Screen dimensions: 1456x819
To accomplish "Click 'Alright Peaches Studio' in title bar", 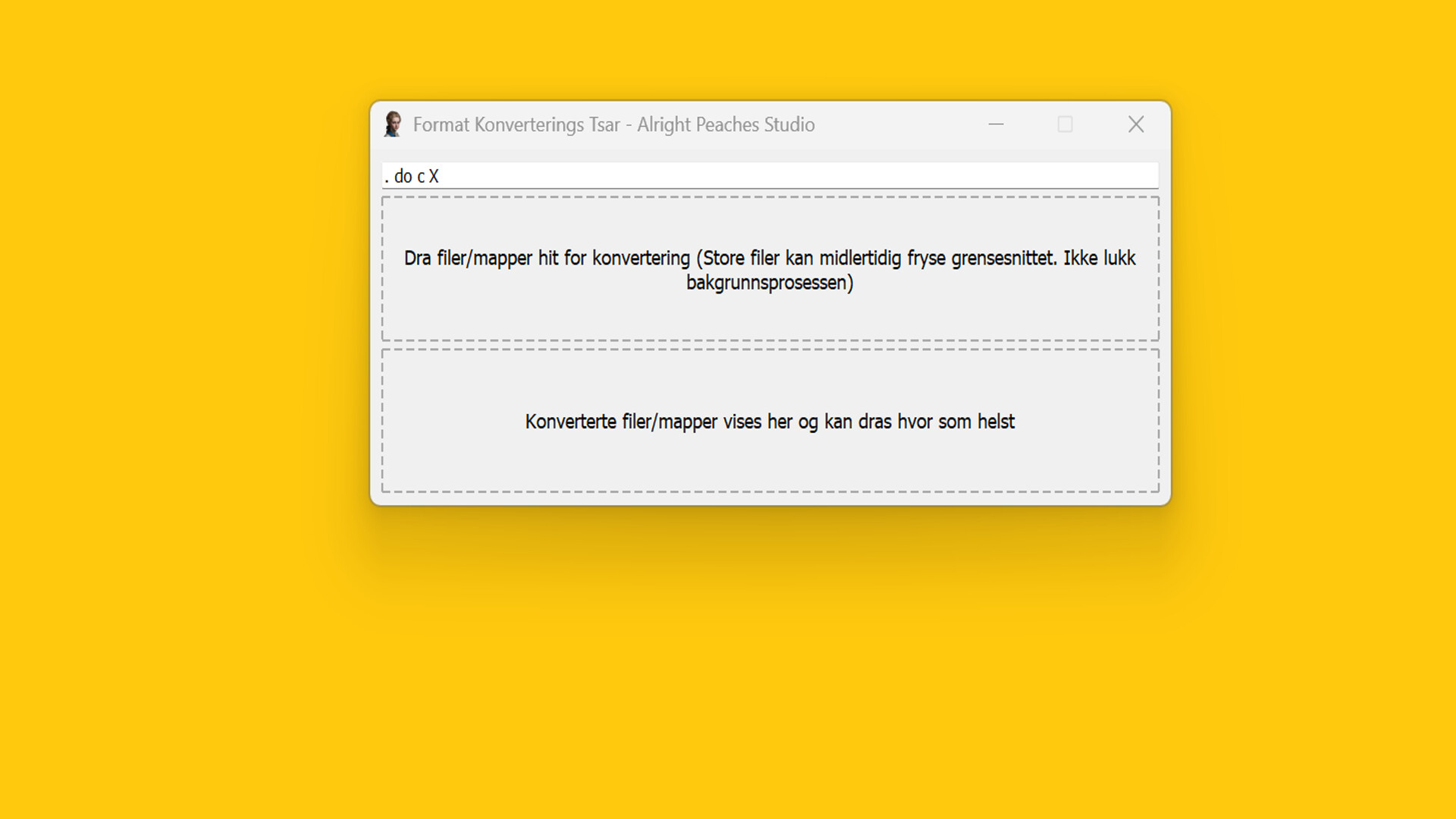I will click(726, 124).
